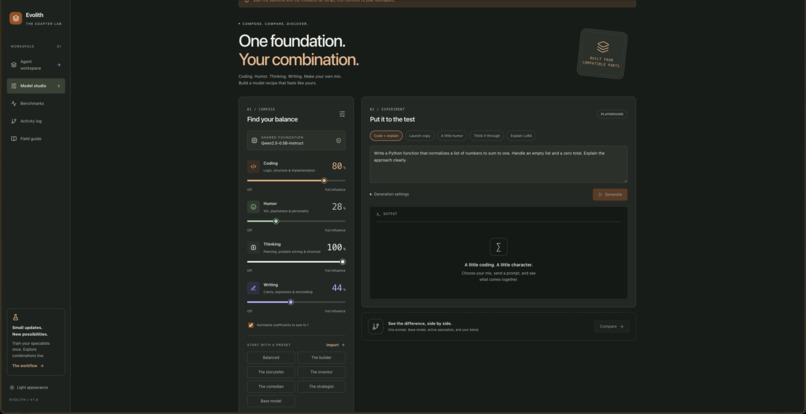Click the Coding adapter code icon
Viewport: 806px width, 414px height.
point(253,167)
